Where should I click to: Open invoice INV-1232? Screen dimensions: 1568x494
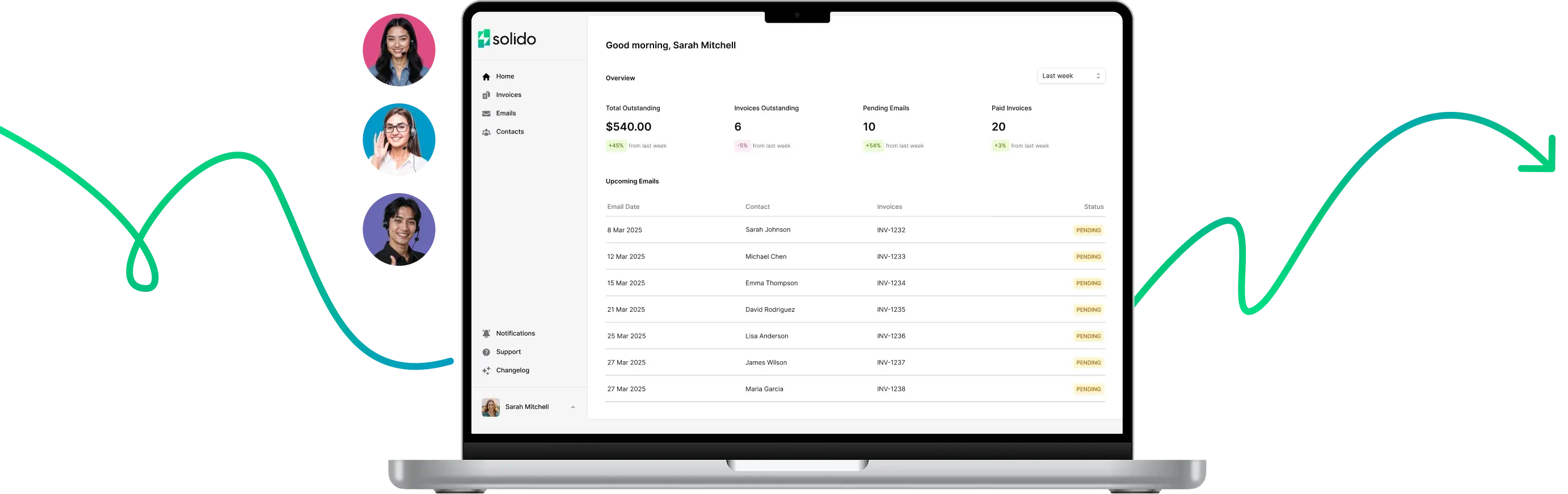coord(891,230)
